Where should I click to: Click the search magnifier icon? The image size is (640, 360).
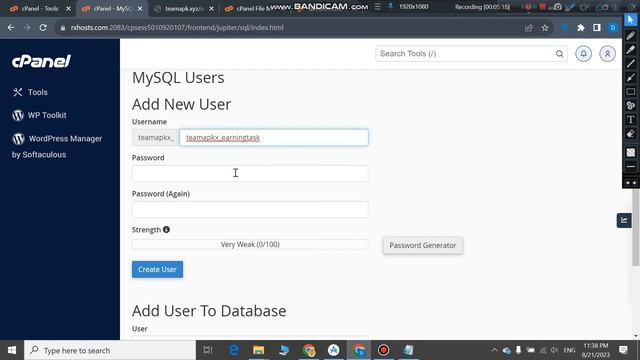(x=559, y=54)
